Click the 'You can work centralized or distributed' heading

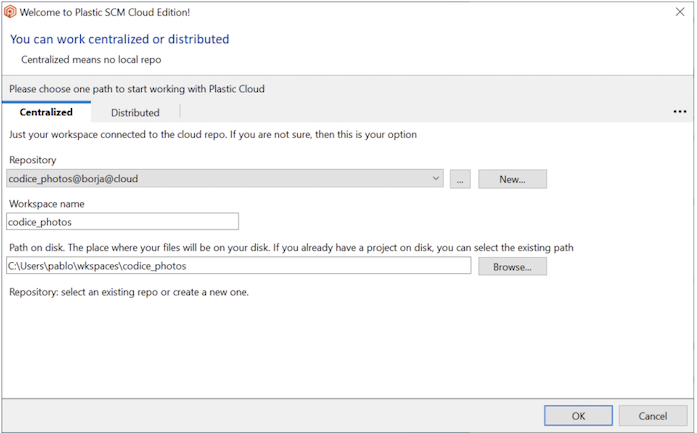tap(119, 39)
